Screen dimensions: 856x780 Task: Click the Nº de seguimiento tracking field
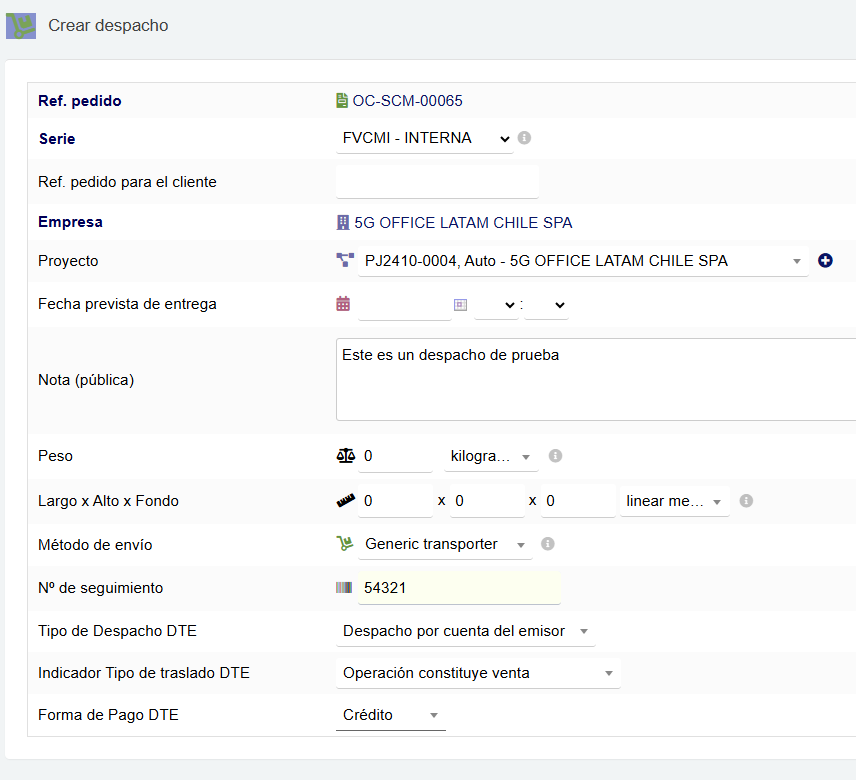458,588
